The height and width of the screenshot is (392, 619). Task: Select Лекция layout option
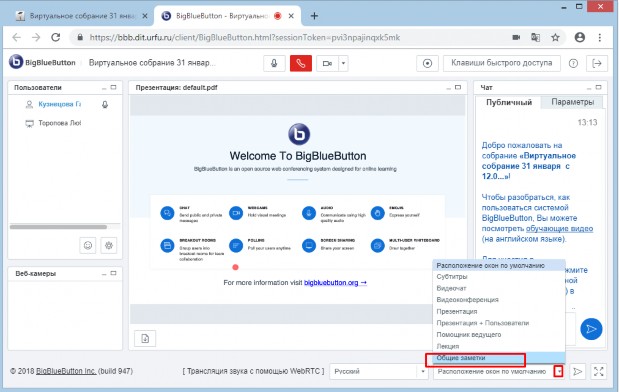click(x=499, y=346)
